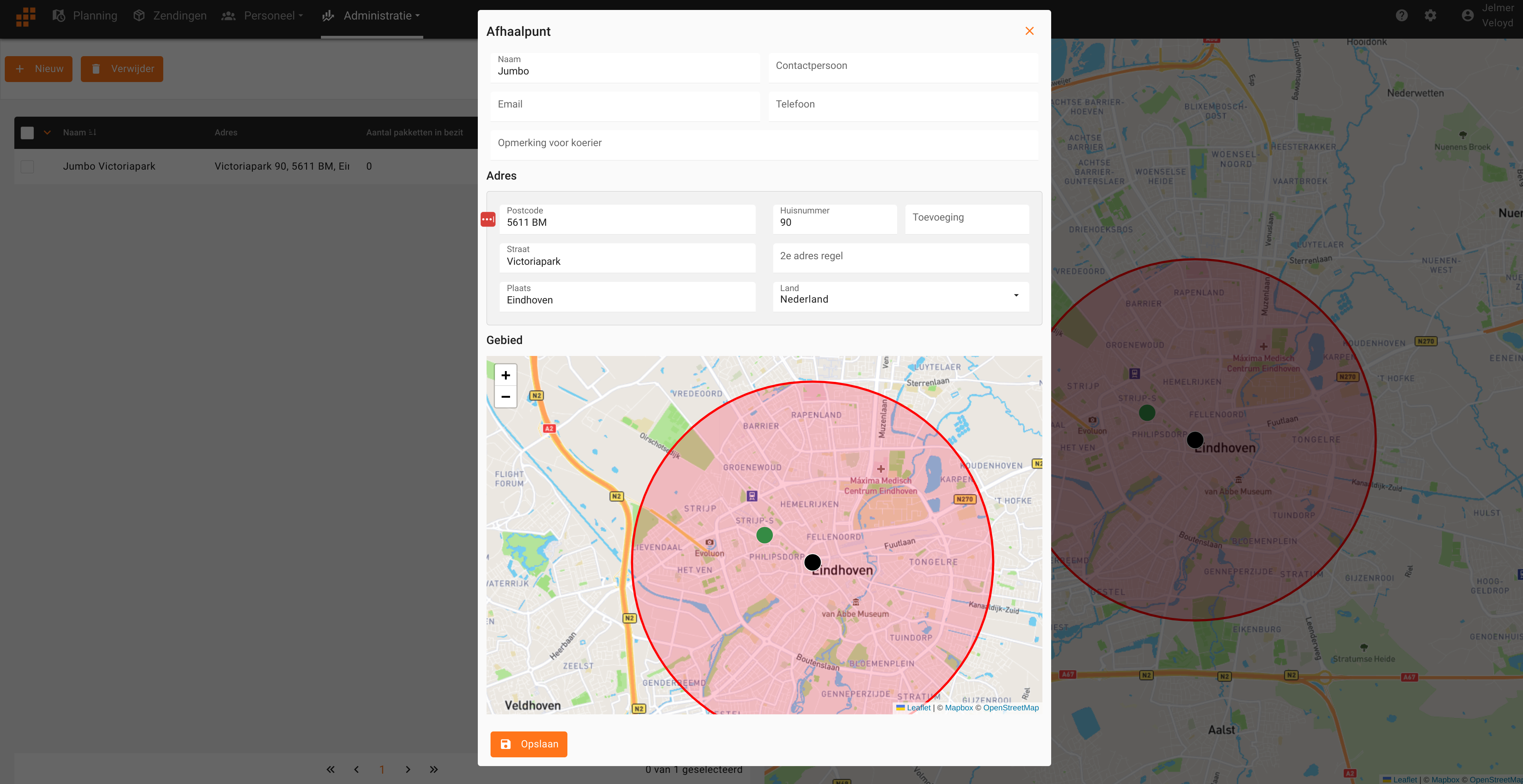Expand the Land country dropdown
The height and width of the screenshot is (784, 1523).
pyautogui.click(x=1016, y=295)
